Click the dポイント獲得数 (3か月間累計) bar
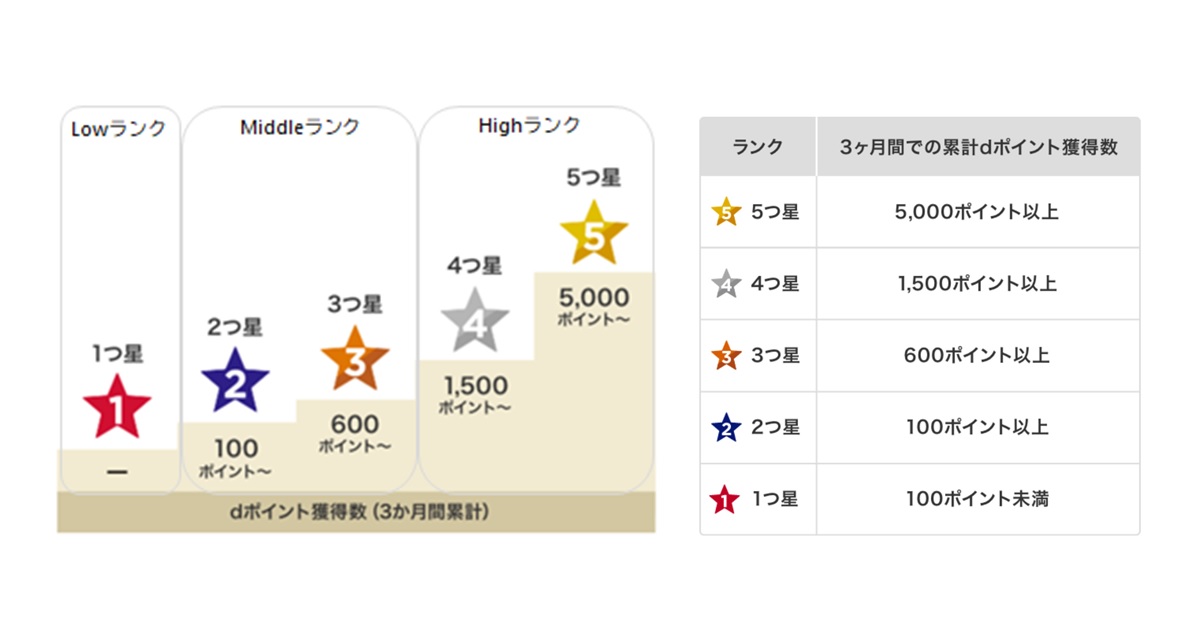 pyautogui.click(x=356, y=512)
